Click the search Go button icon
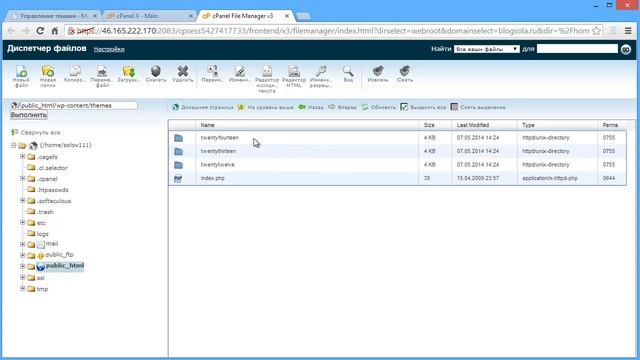This screenshot has width=640, height=360. tap(626, 49)
